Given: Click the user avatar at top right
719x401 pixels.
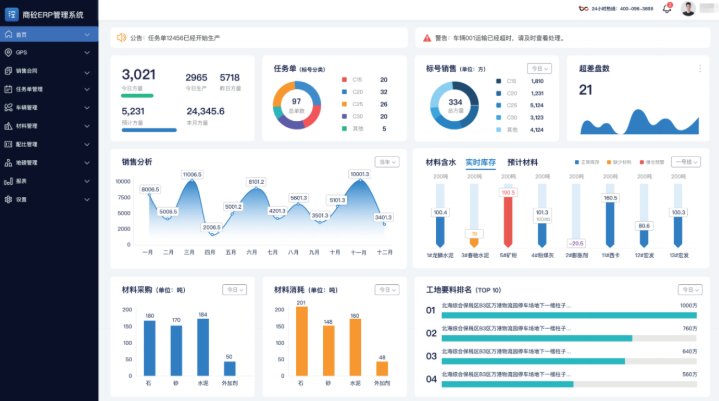Looking at the screenshot, I should (x=688, y=9).
